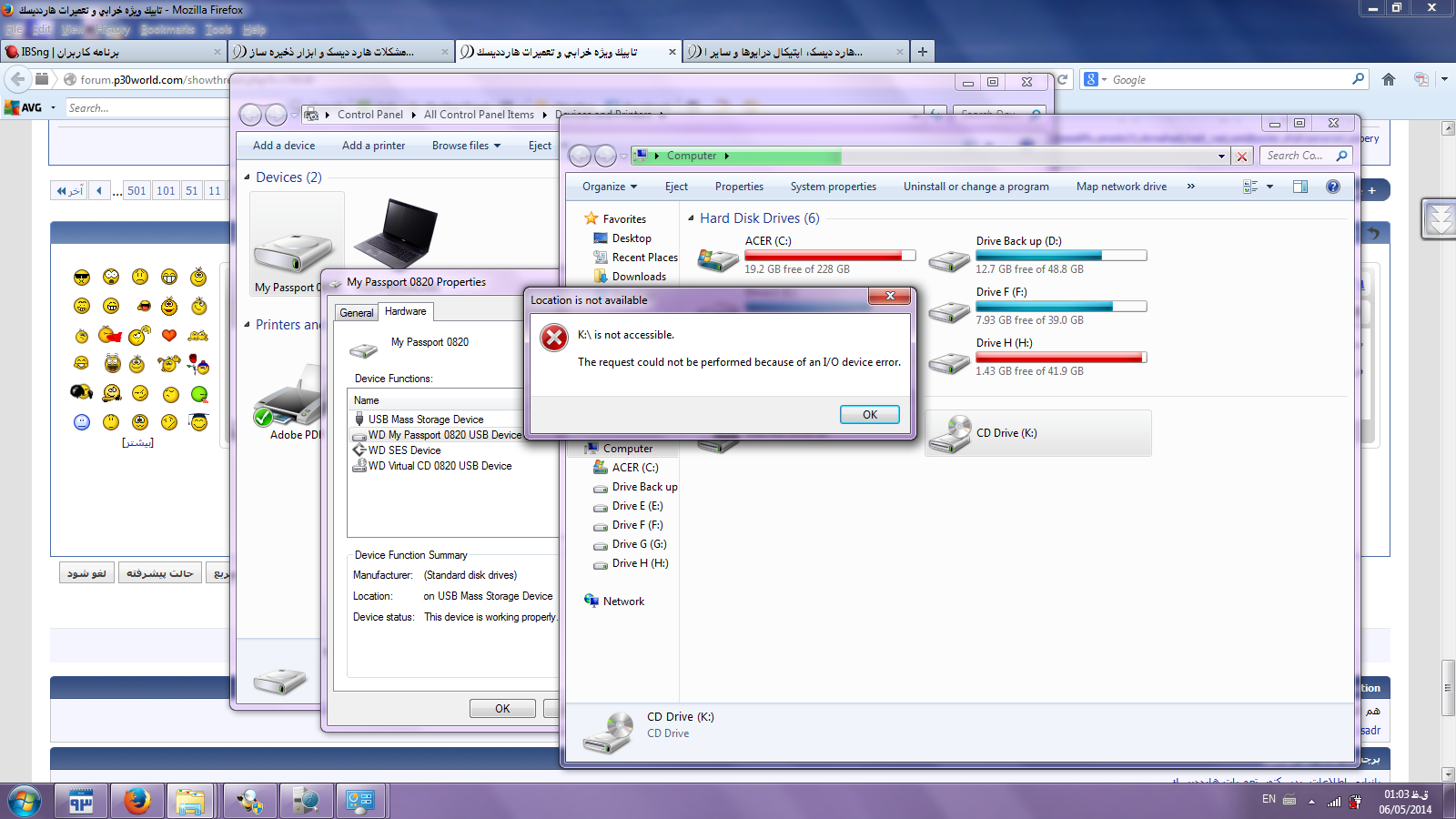
Task: Stop loading via red X in address bar
Action: (x=1241, y=157)
